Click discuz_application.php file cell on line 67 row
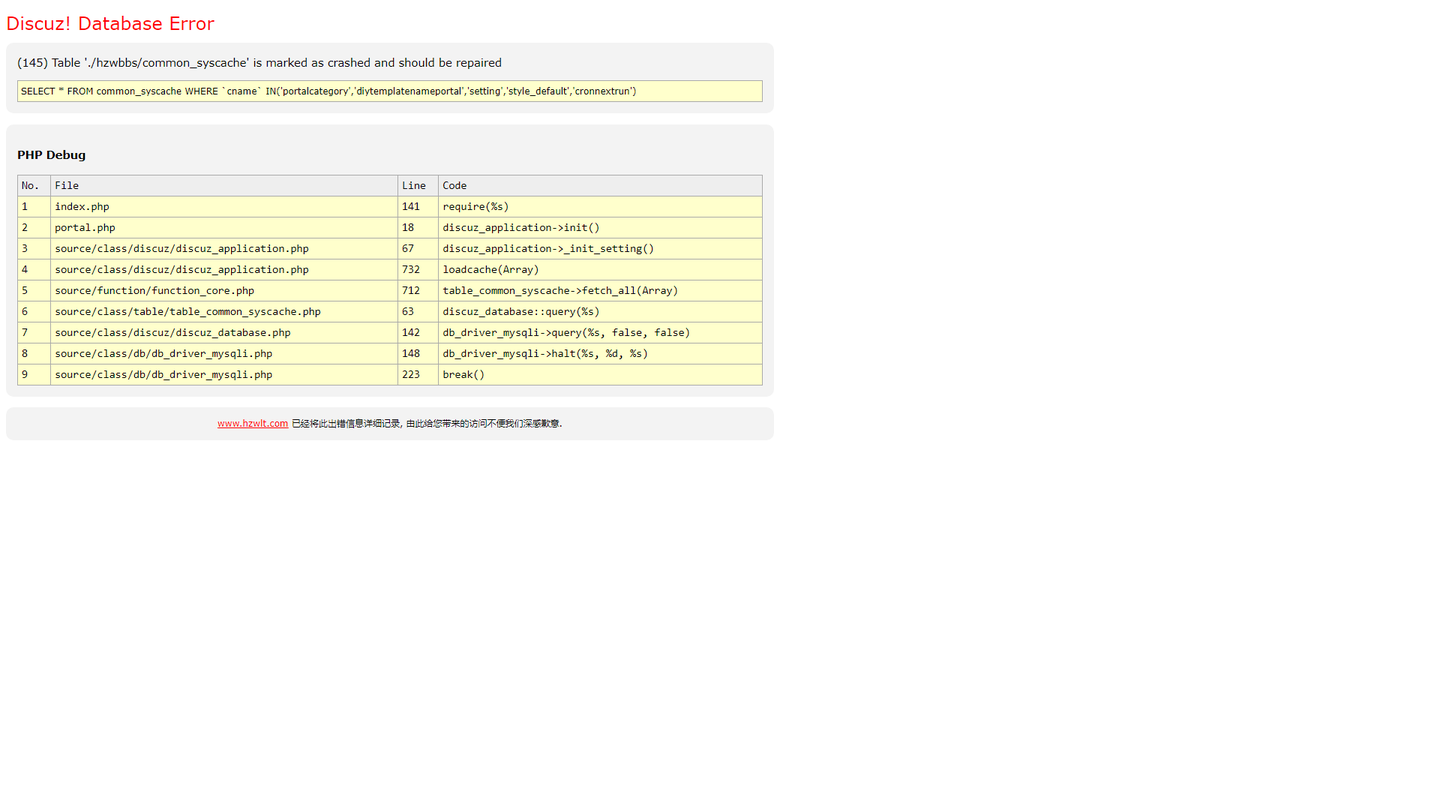1440x810 pixels. tap(224, 249)
